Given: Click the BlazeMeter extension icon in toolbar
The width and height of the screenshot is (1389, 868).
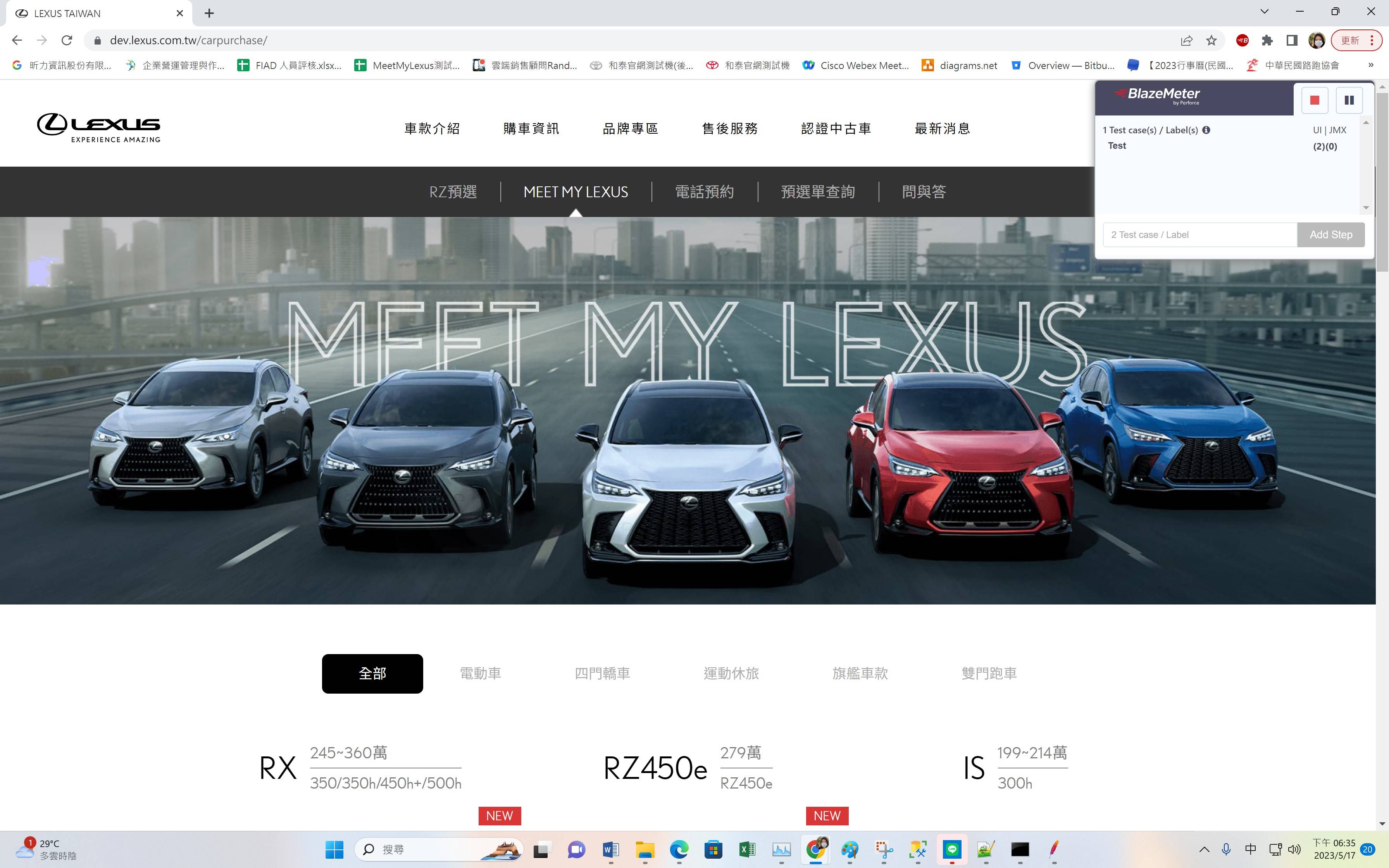Looking at the screenshot, I should coord(1242,40).
